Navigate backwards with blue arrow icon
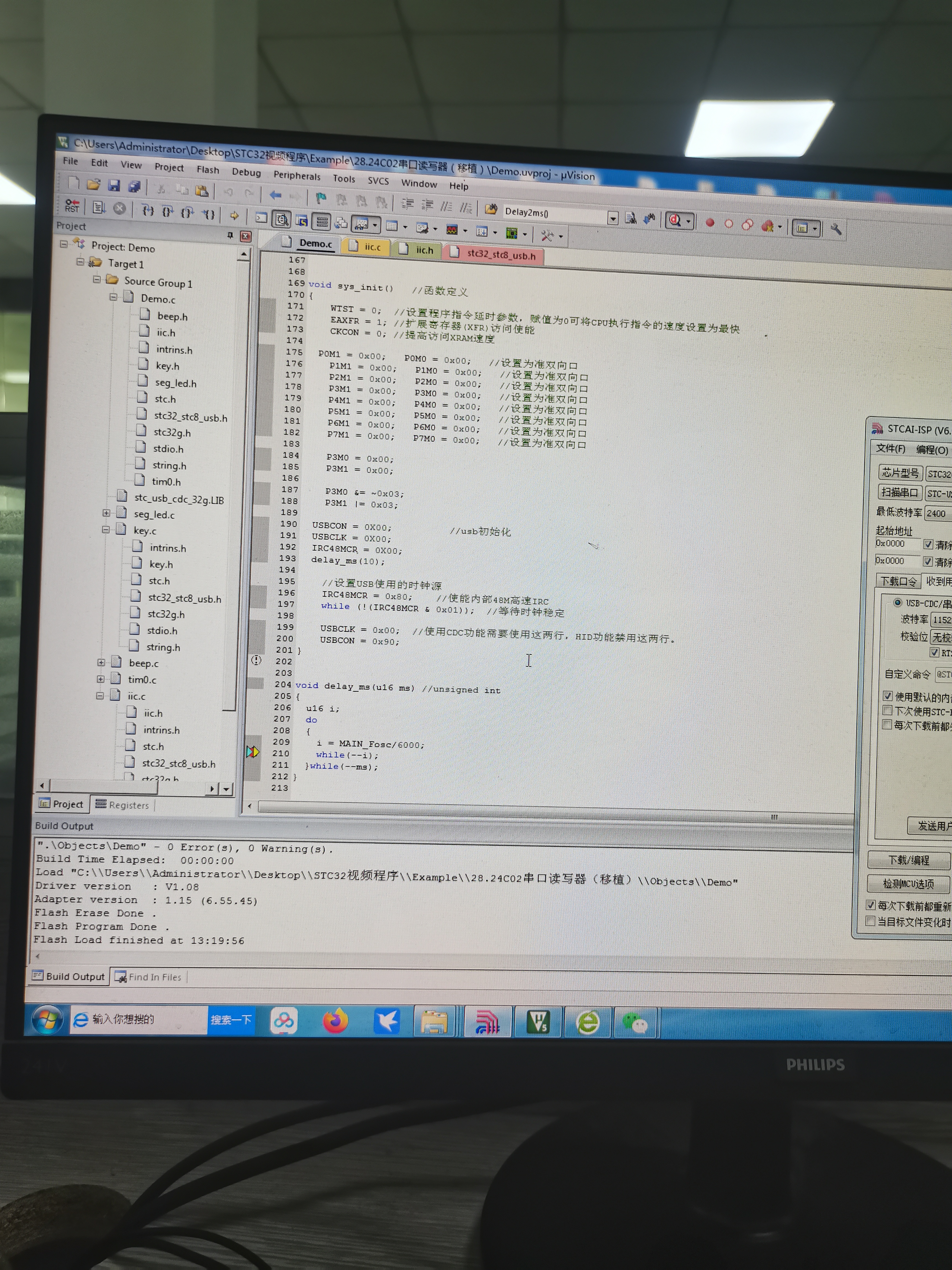This screenshot has height=1270, width=952. [275, 195]
